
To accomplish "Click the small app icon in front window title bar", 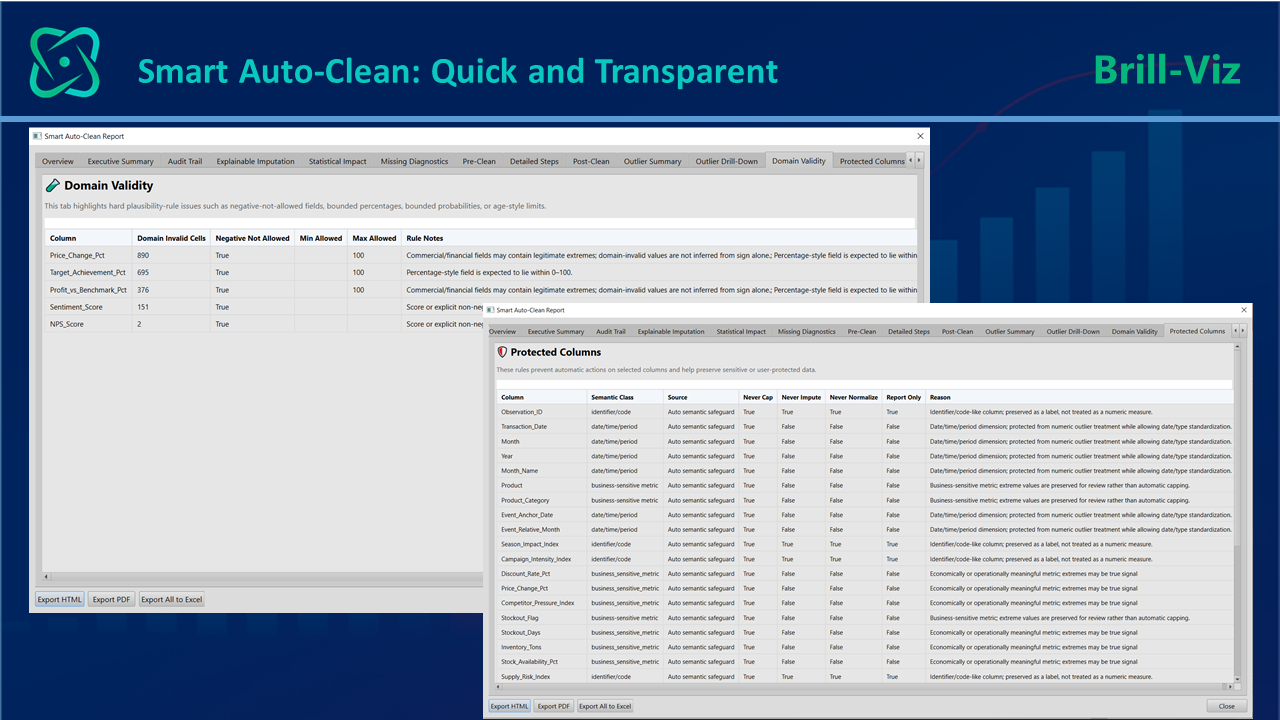I will pos(490,310).
